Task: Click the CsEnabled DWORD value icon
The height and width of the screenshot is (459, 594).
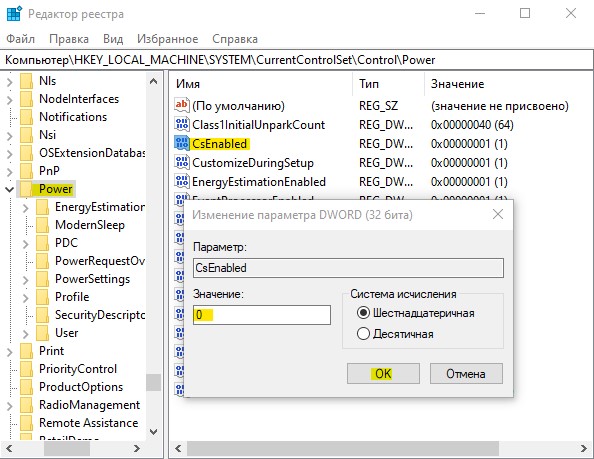Action: (x=181, y=143)
